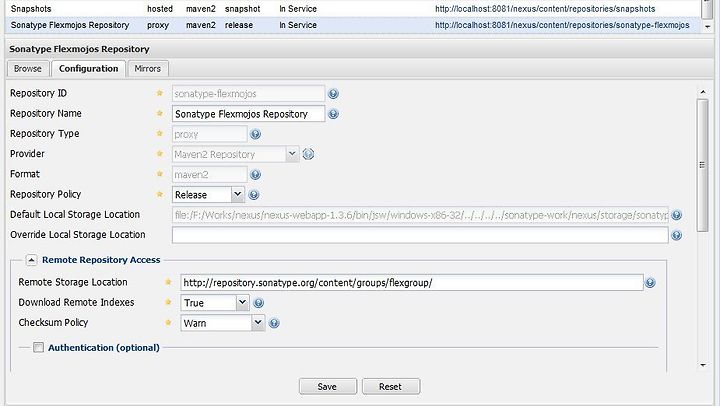Open help icon beside Repository Type field
Screen dimensions: 720x406
point(255,134)
